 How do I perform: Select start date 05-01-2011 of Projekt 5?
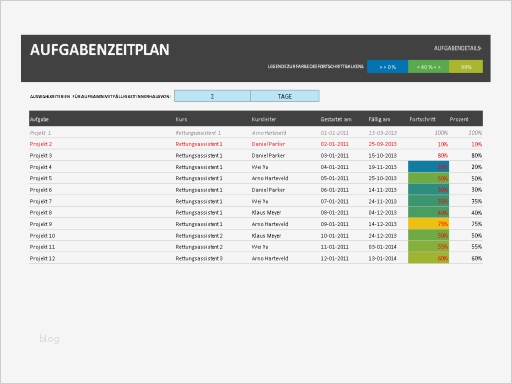334,178
